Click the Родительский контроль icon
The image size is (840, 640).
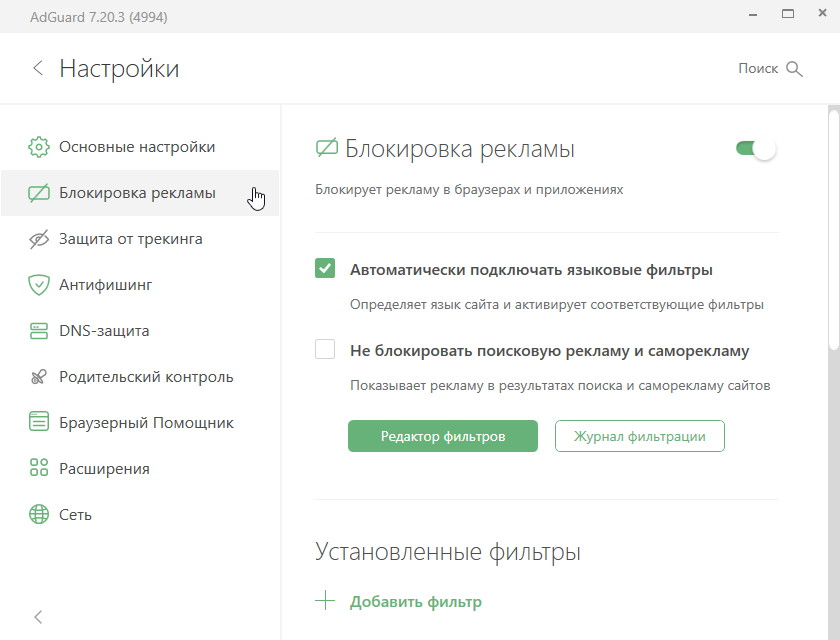39,377
